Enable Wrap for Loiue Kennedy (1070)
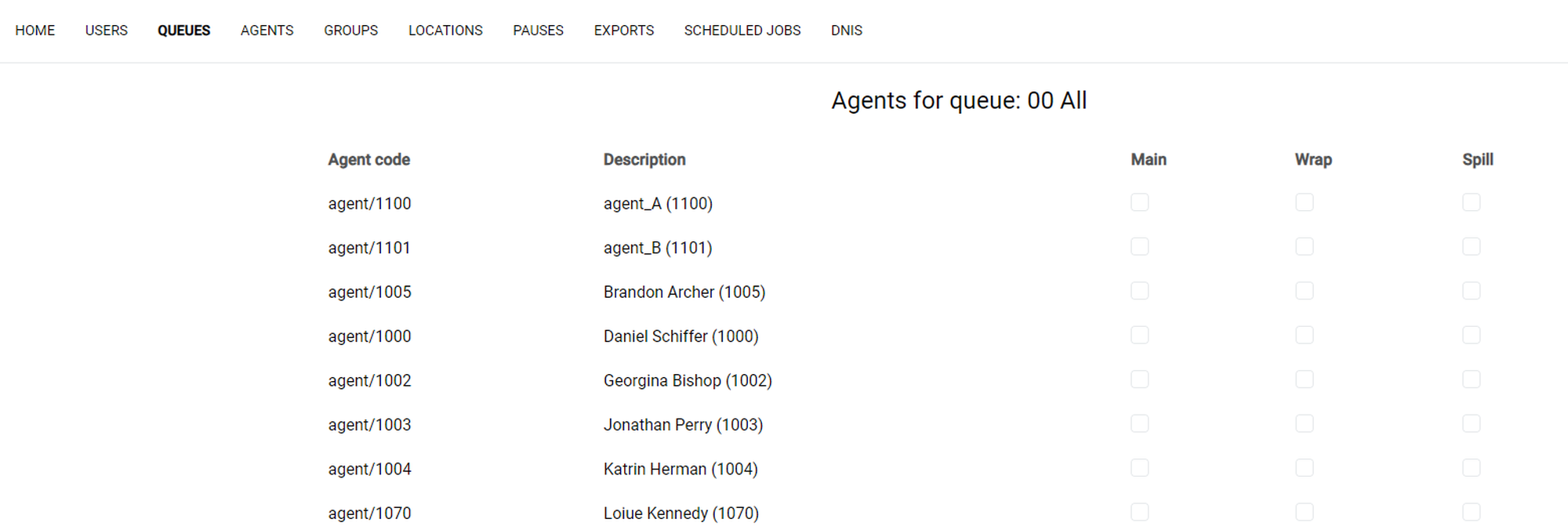 pyautogui.click(x=1304, y=512)
